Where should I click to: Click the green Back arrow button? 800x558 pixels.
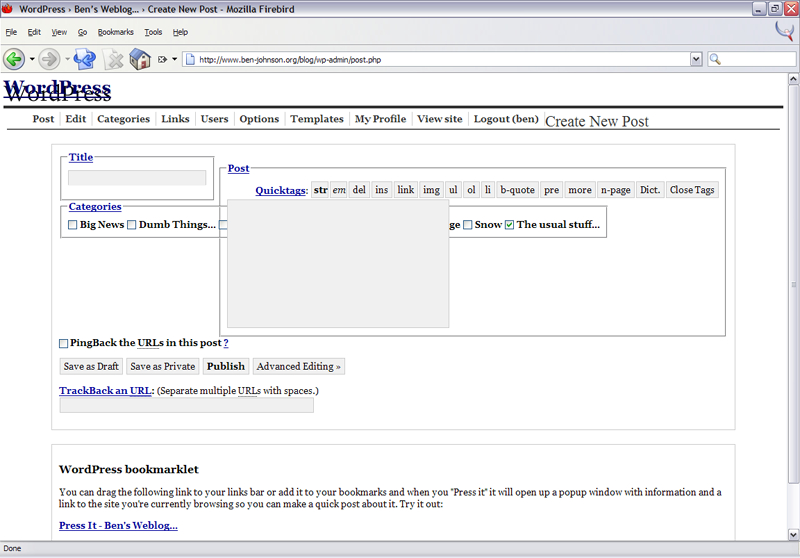[14, 59]
